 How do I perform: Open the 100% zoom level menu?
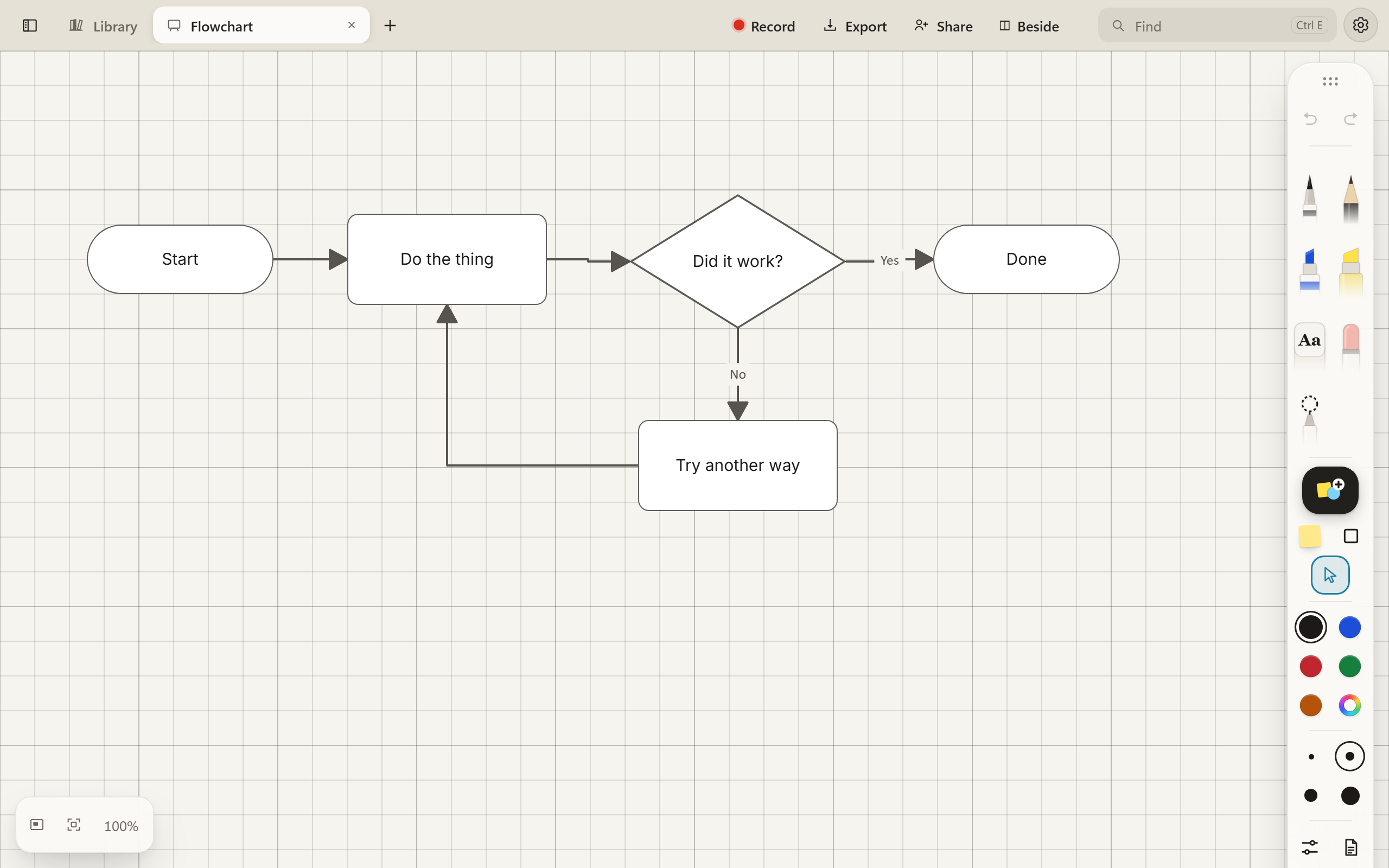point(120,826)
